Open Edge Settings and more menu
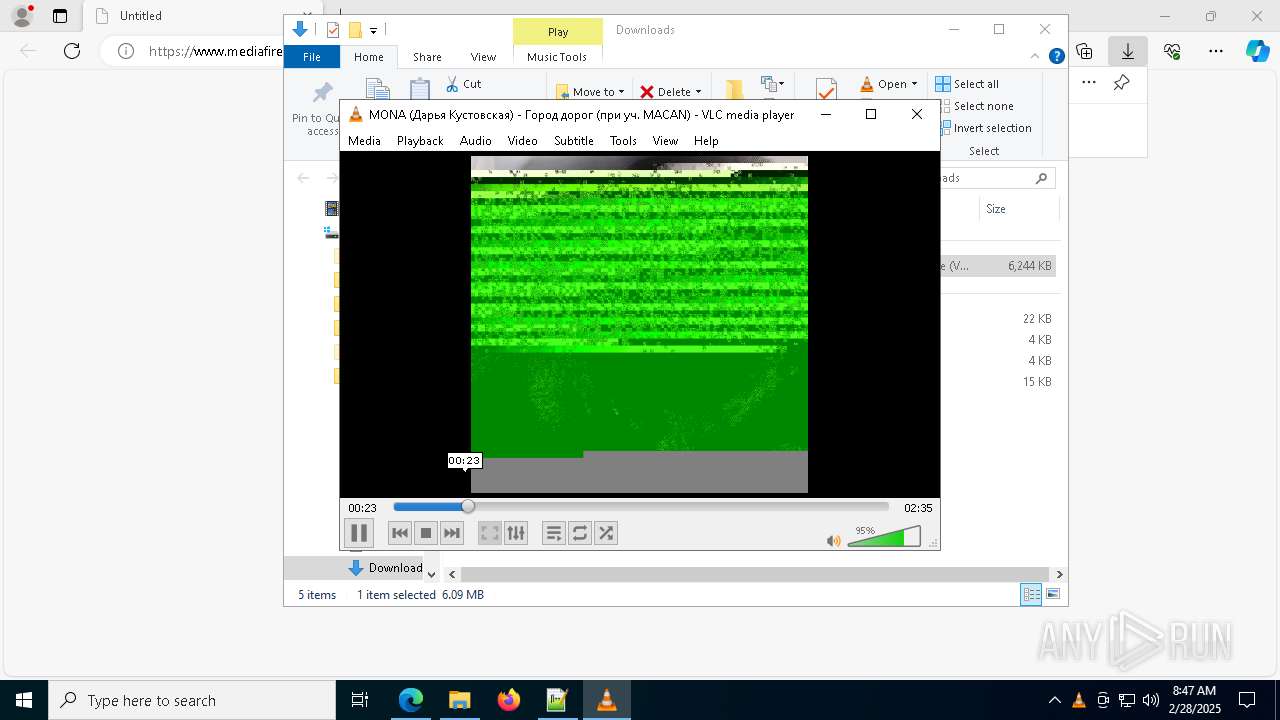The height and width of the screenshot is (720, 1280). 1215,51
